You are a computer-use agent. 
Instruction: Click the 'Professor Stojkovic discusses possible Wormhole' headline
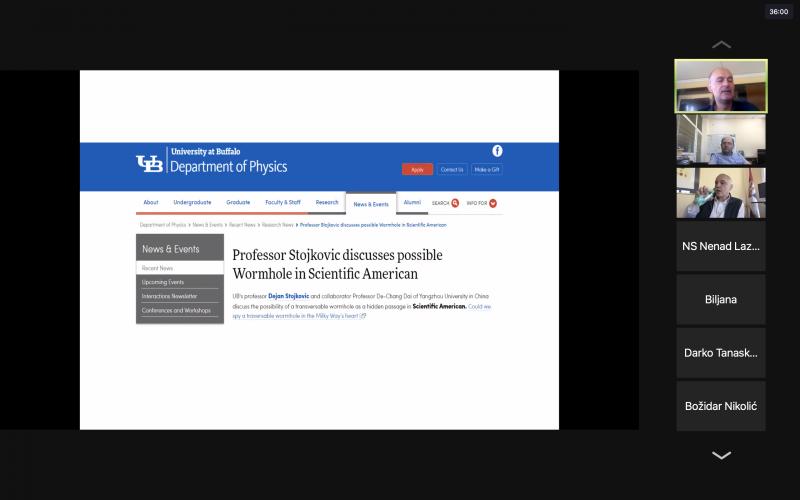coord(337,264)
